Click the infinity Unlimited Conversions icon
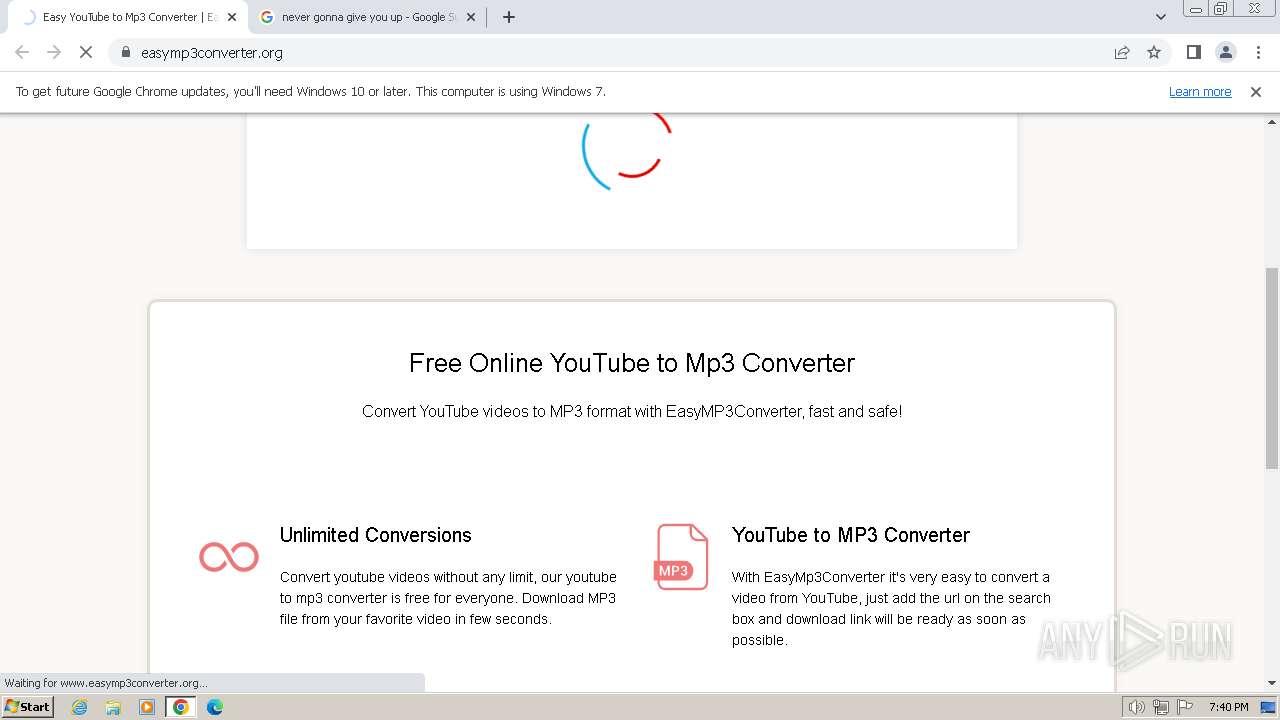Screen dimensions: 1280x720 coord(229,557)
